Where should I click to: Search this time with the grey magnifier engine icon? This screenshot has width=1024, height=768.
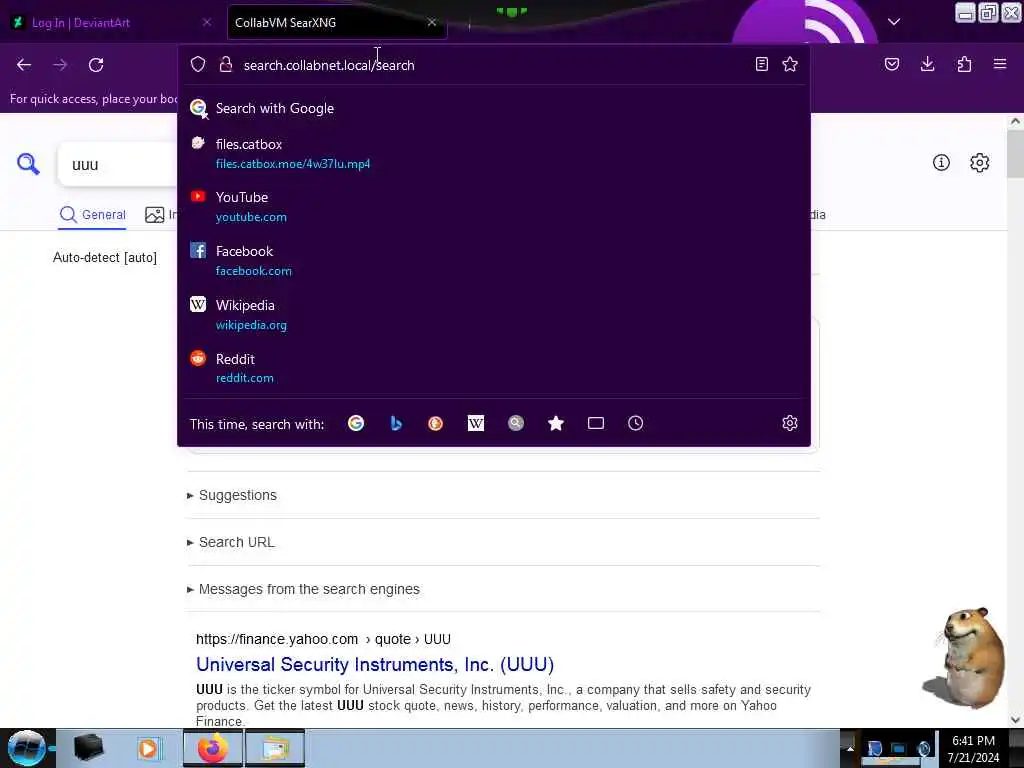tap(516, 423)
